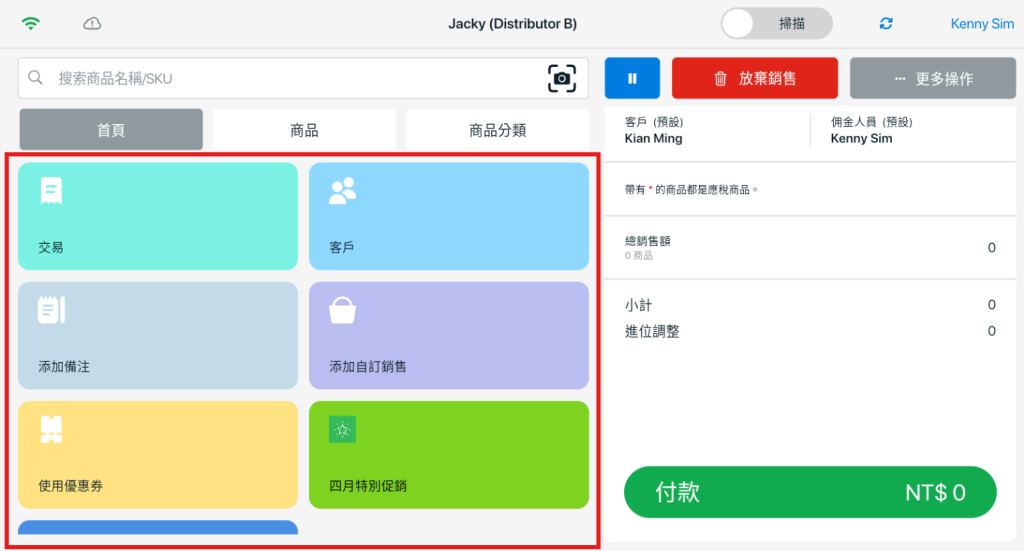Select the 添加備注 add note tile
The image size is (1024, 551).
[x=158, y=335]
